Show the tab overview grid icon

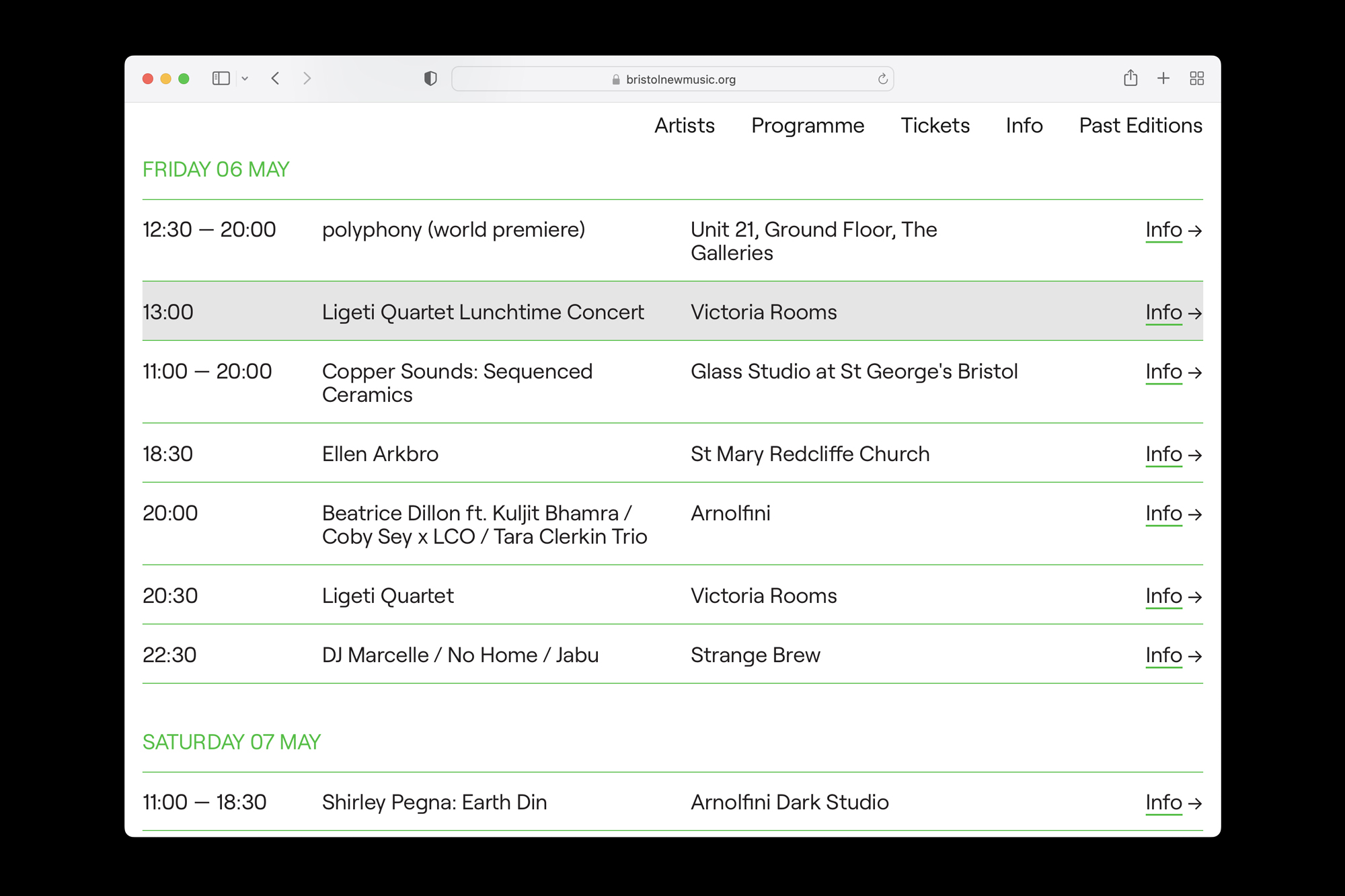[1196, 79]
